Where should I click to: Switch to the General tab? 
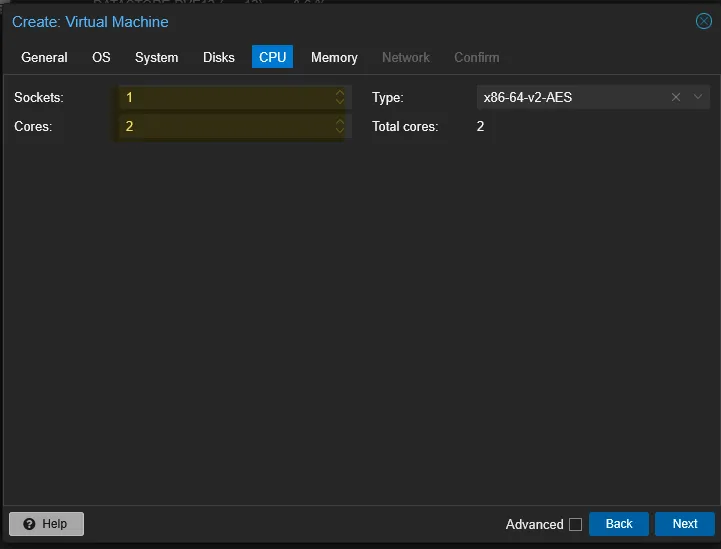(44, 57)
